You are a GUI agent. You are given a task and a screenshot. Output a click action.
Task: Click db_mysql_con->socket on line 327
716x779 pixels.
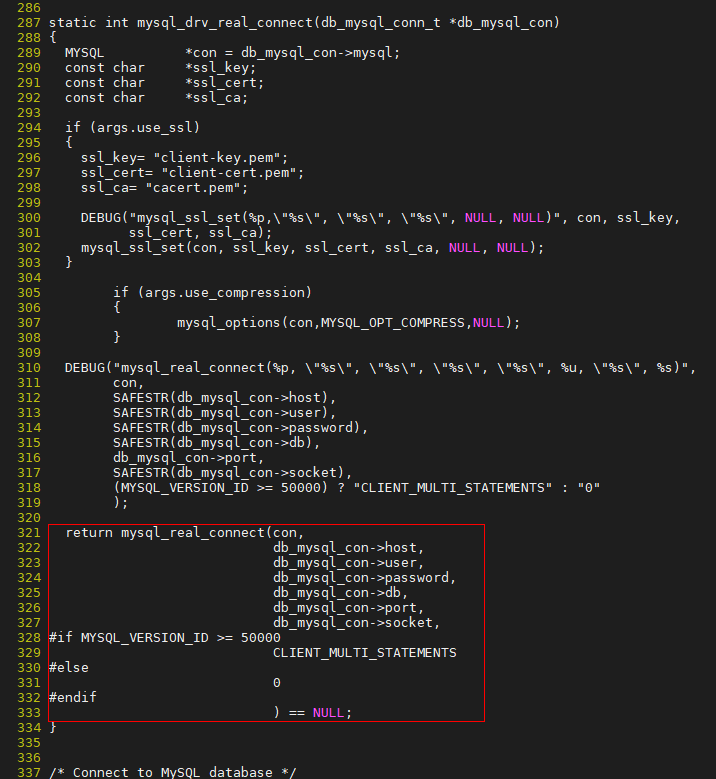coord(353,623)
